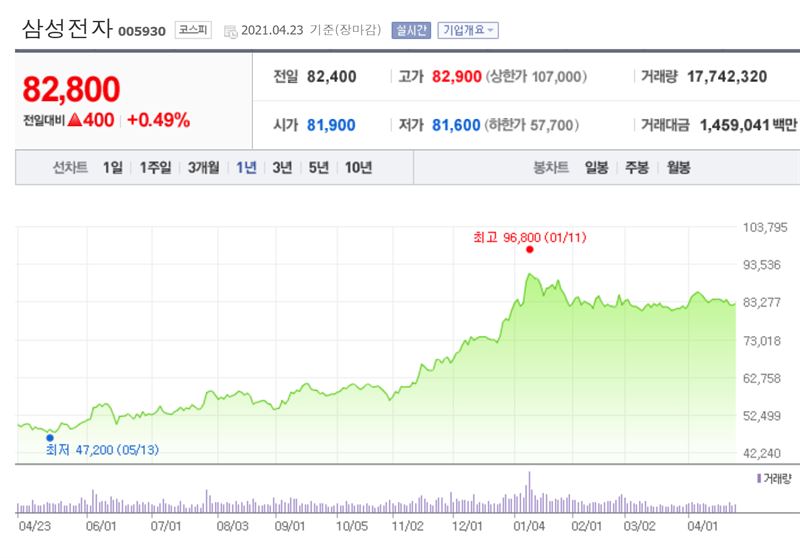Viewport: 800px width, 558px height.
Task: Open the 기업개요 dropdown
Action: 467,30
